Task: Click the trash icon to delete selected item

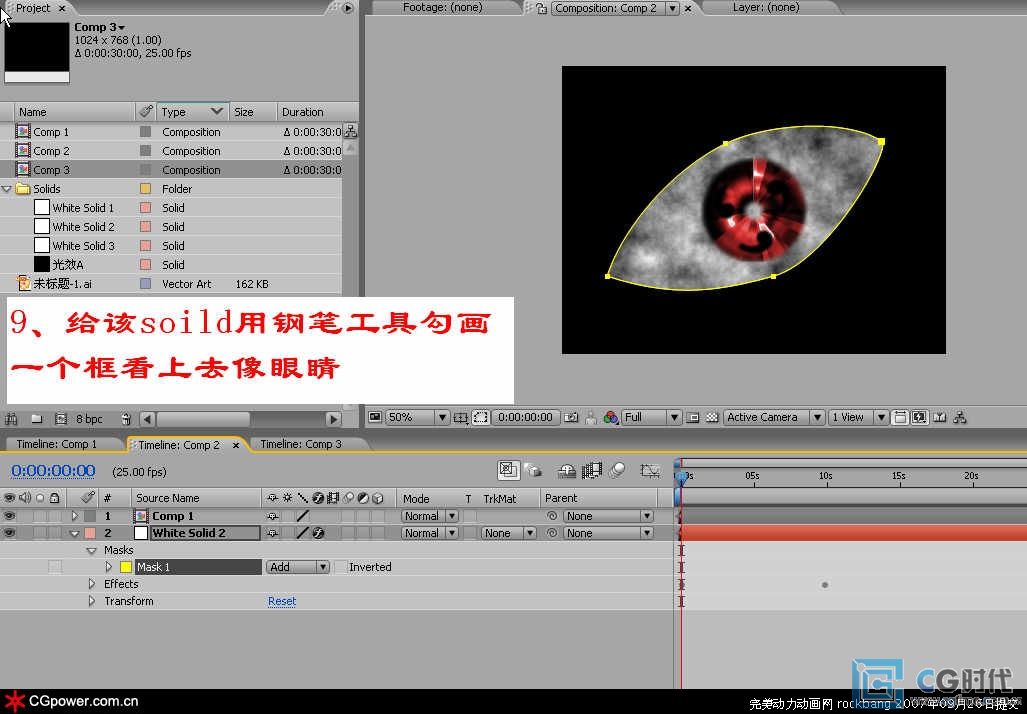Action: click(125, 419)
